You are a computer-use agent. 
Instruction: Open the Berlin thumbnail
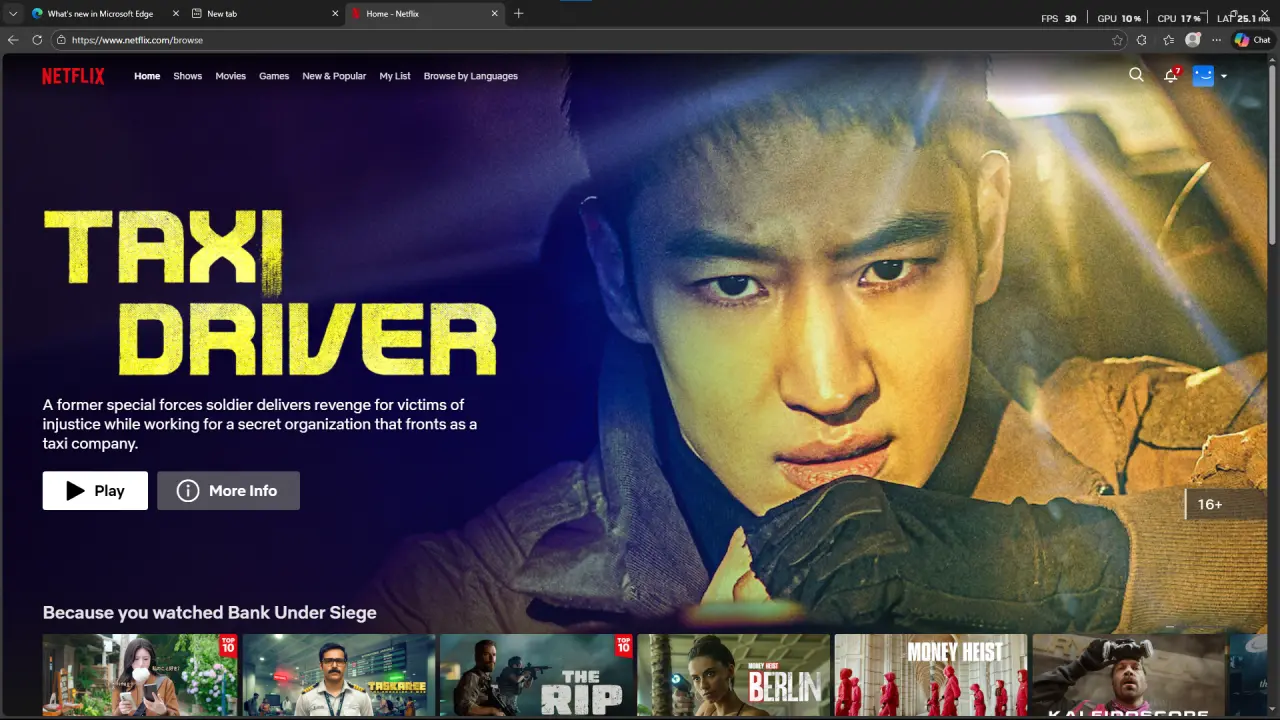tap(734, 675)
